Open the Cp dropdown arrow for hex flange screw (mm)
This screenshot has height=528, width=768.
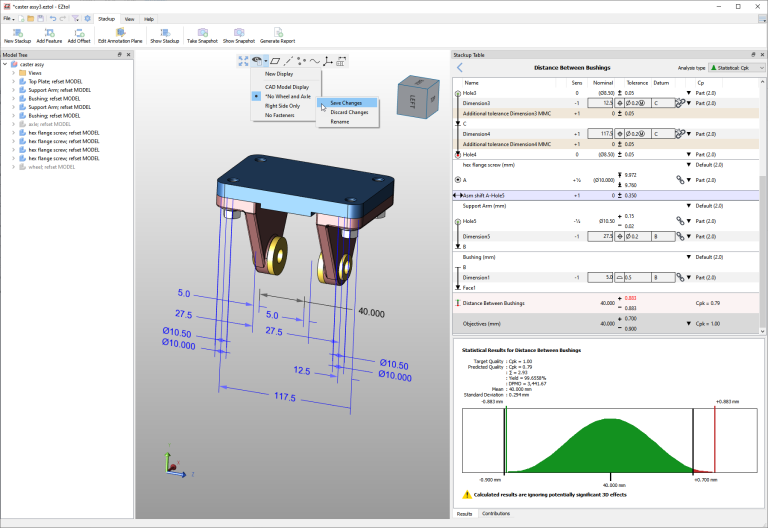pyautogui.click(x=689, y=165)
